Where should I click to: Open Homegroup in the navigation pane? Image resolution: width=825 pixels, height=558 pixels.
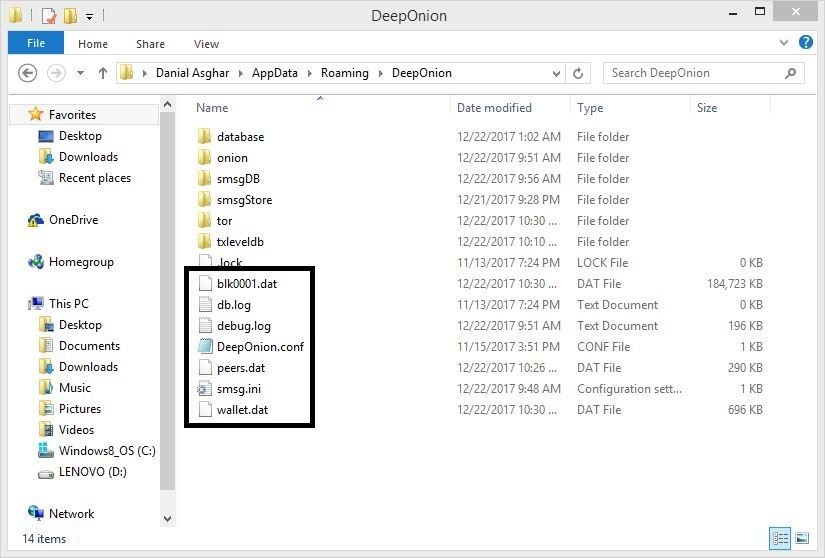[81, 262]
